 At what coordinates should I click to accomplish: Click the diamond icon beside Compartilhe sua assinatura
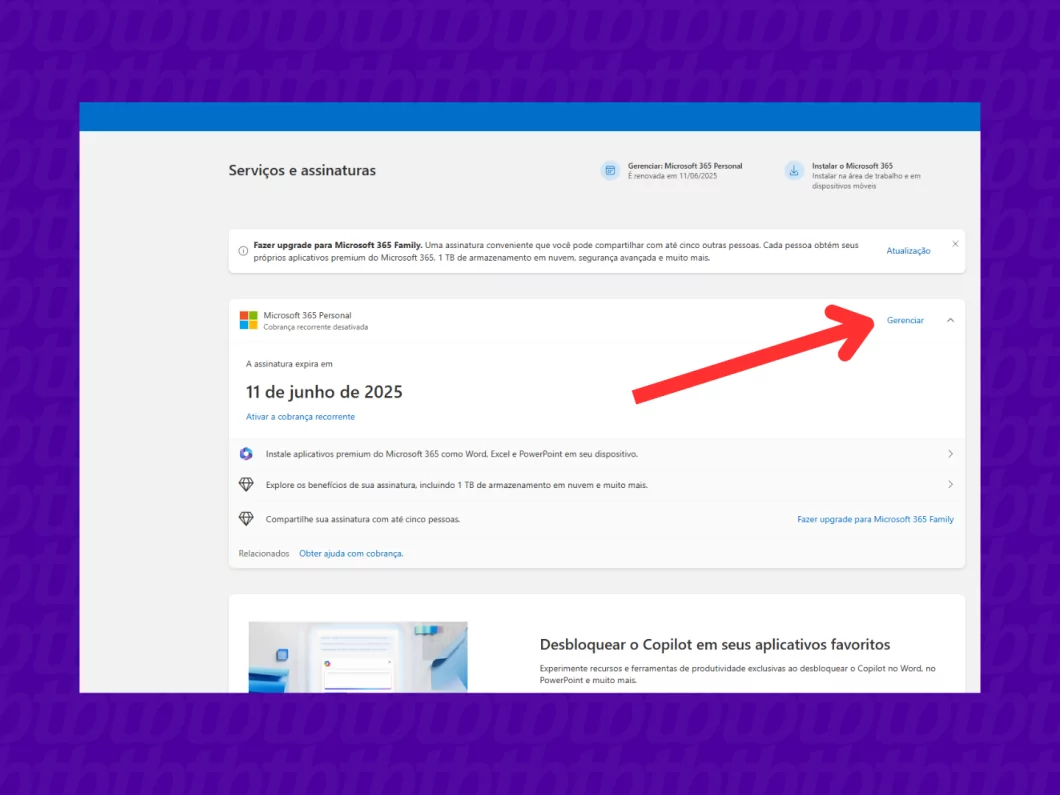246,519
